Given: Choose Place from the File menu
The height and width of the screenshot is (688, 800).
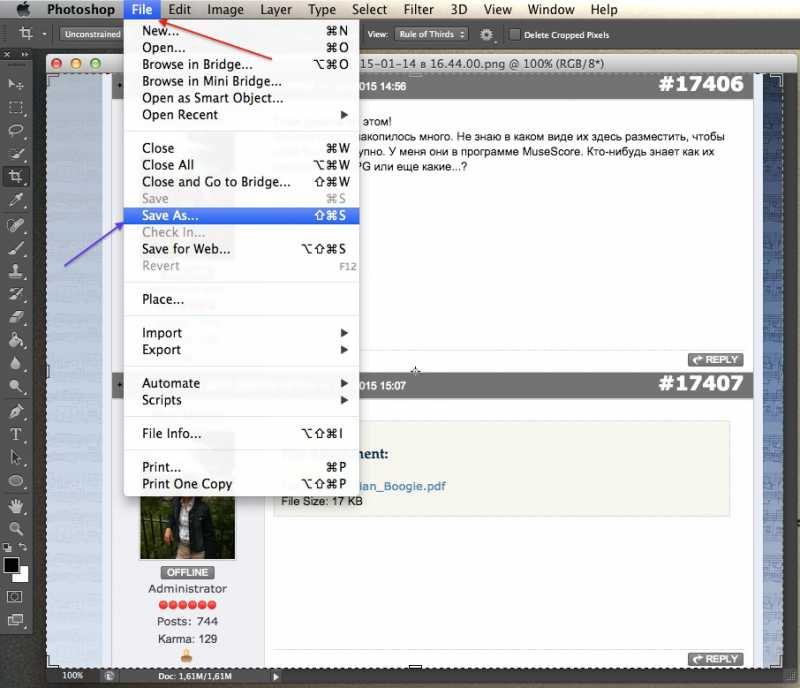Looking at the screenshot, I should (x=242, y=299).
